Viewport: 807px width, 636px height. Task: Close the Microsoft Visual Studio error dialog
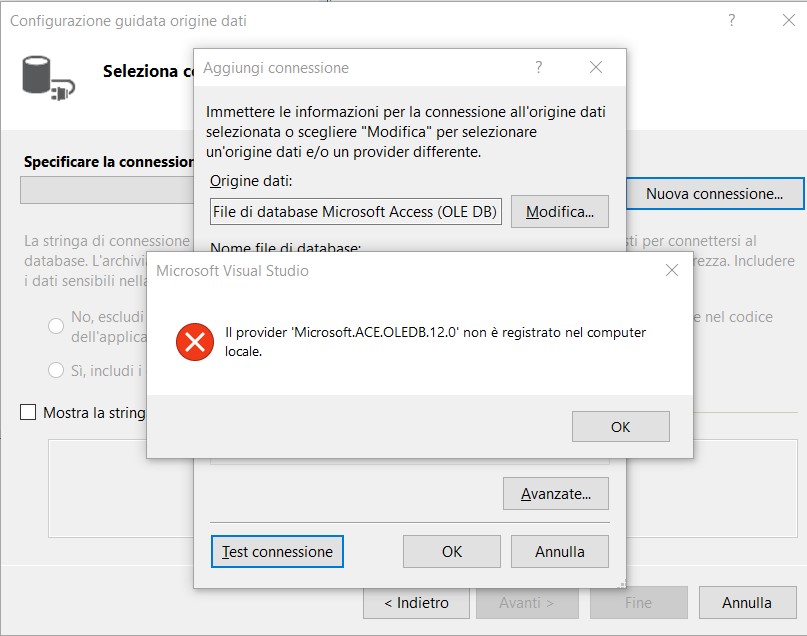pos(671,270)
